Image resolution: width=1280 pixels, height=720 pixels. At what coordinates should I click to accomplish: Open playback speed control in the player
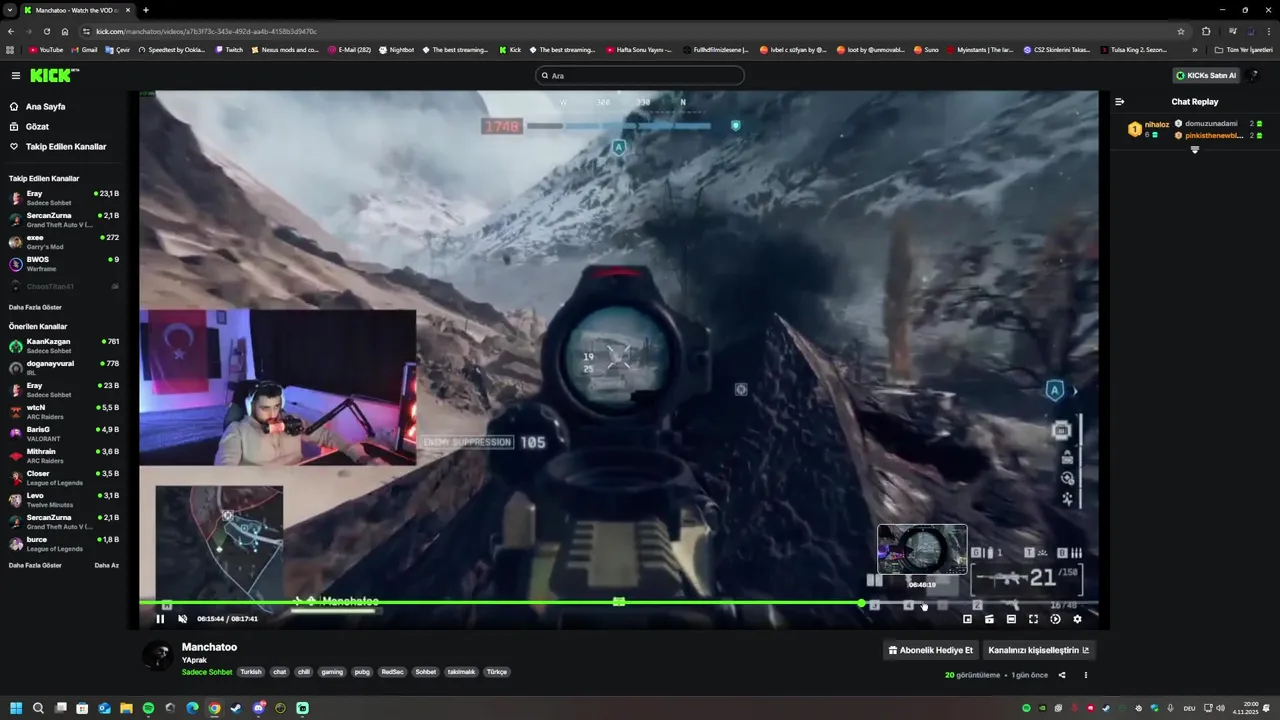(x=1055, y=619)
